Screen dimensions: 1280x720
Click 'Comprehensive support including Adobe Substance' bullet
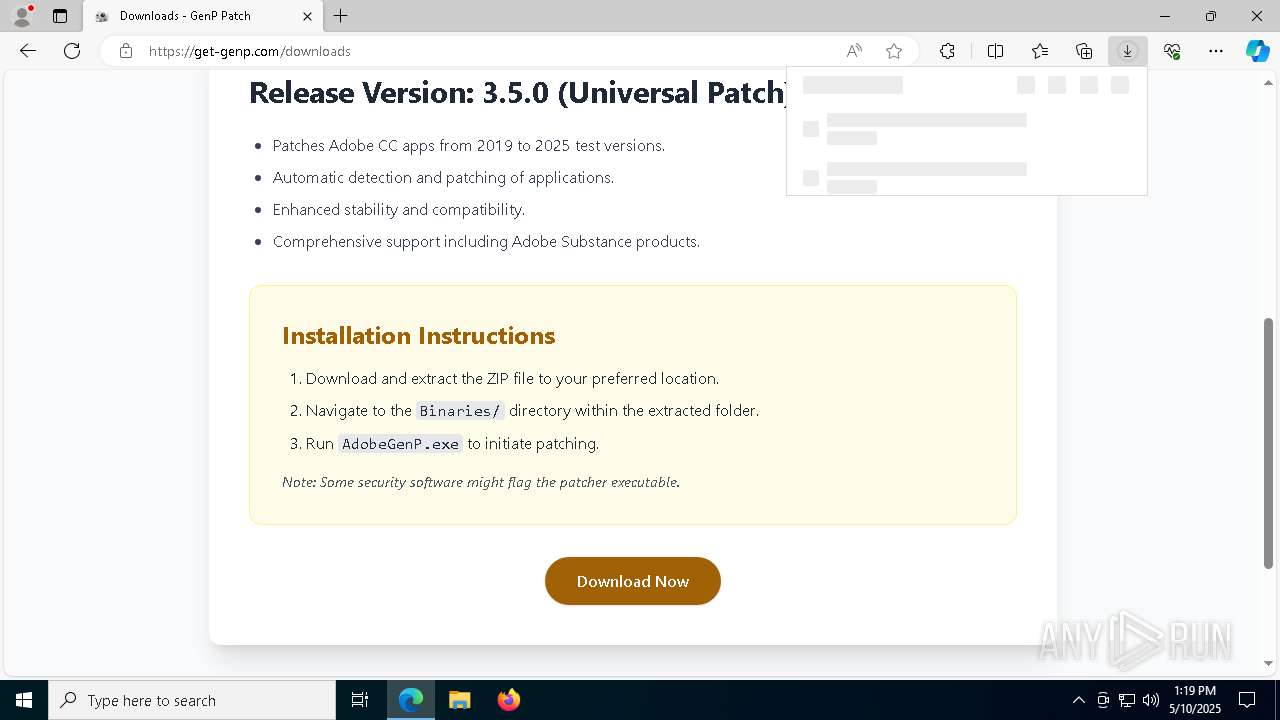486,242
